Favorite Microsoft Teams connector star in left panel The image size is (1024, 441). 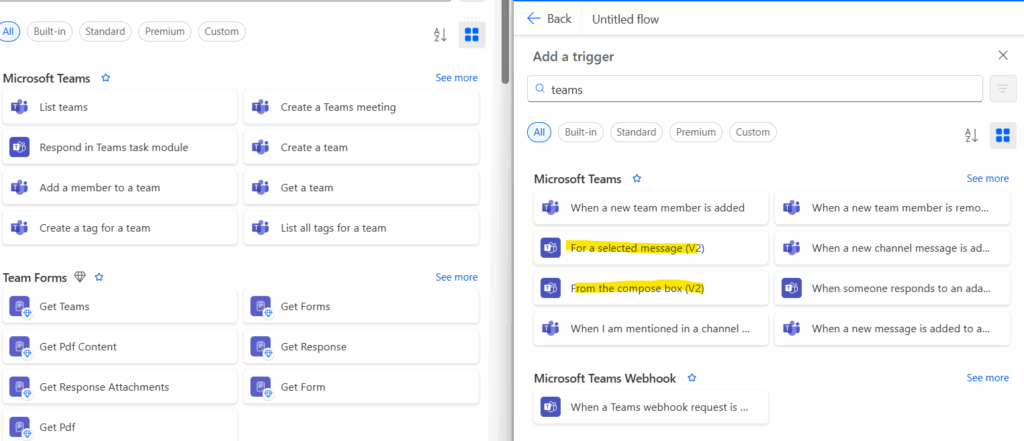[x=106, y=78]
